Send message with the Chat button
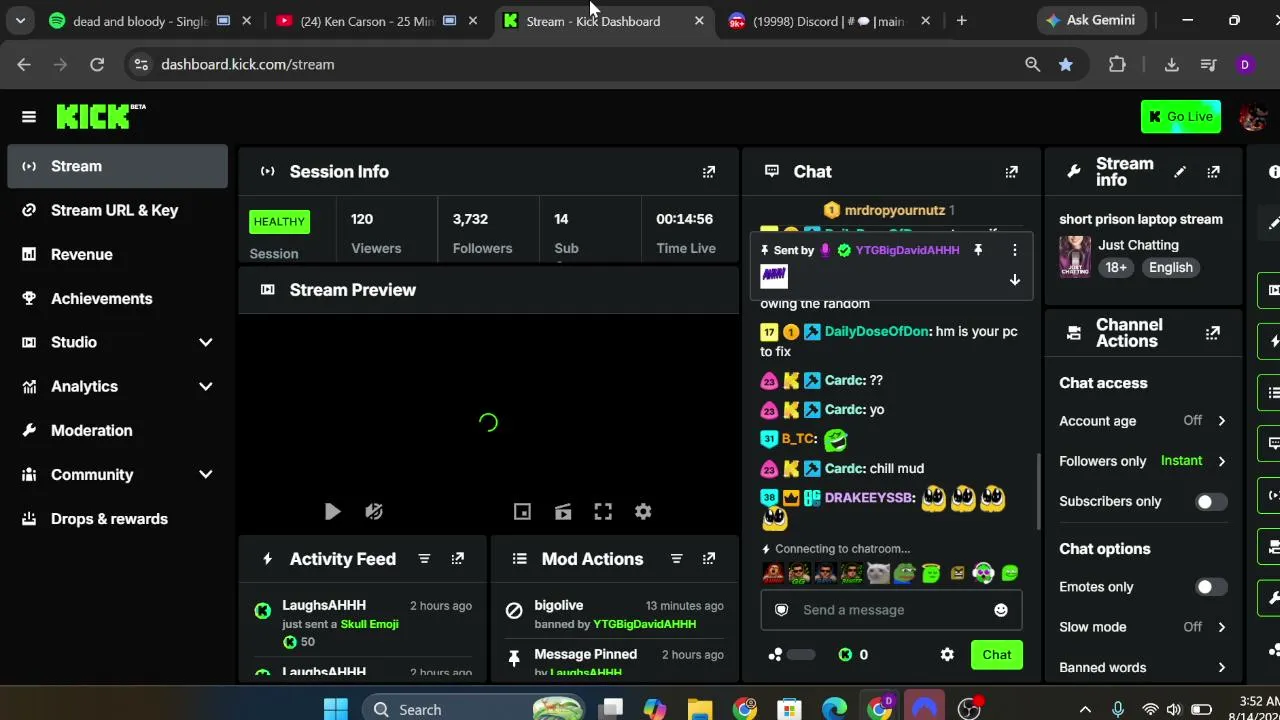This screenshot has height=720, width=1280. 997,655
